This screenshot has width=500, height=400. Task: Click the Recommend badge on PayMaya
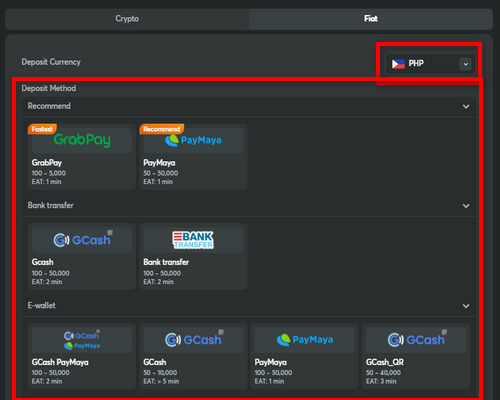[162, 129]
